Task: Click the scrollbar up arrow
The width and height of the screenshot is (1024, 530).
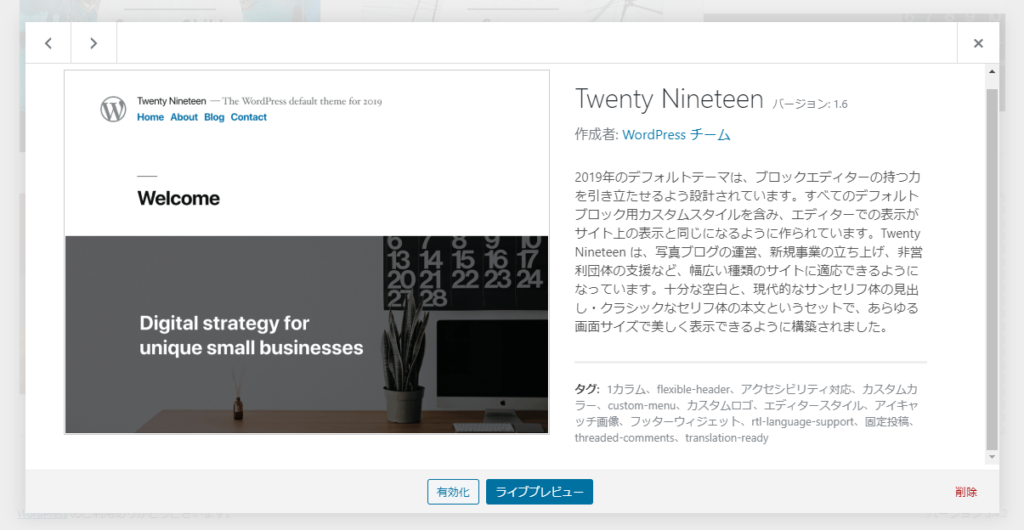Action: pyautogui.click(x=992, y=71)
